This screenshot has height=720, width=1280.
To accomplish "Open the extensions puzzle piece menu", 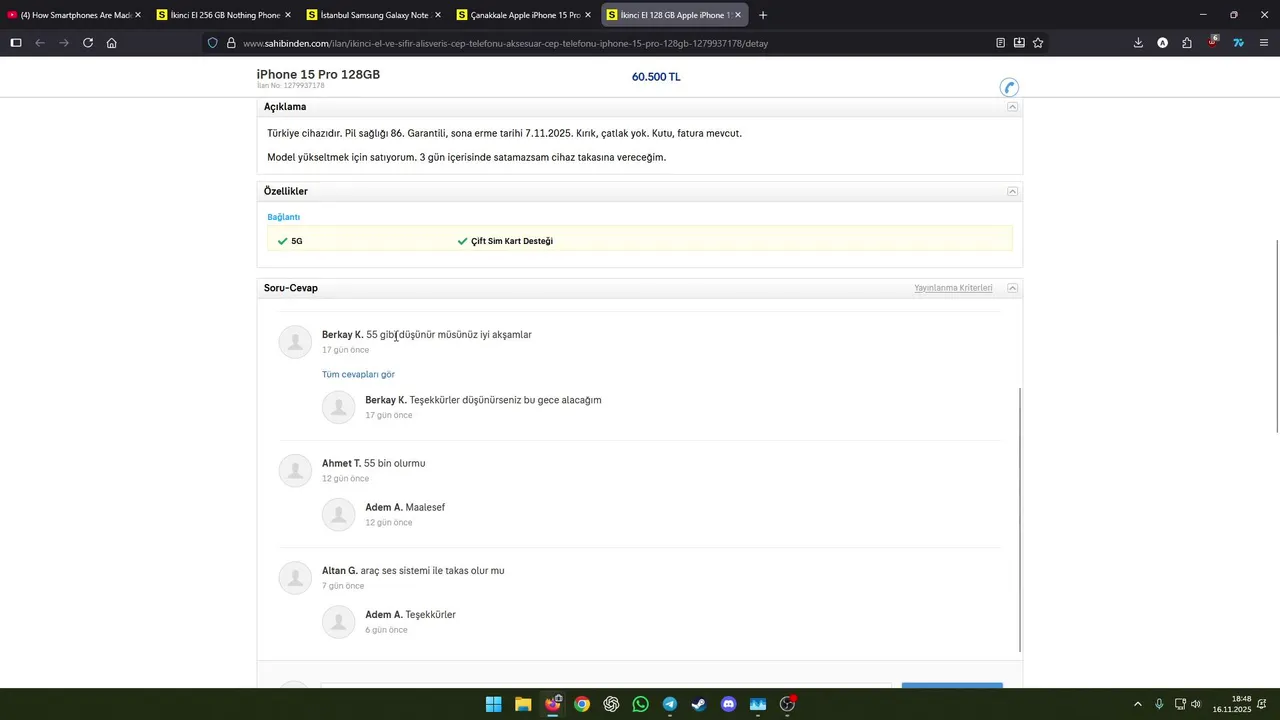I will point(1187,43).
